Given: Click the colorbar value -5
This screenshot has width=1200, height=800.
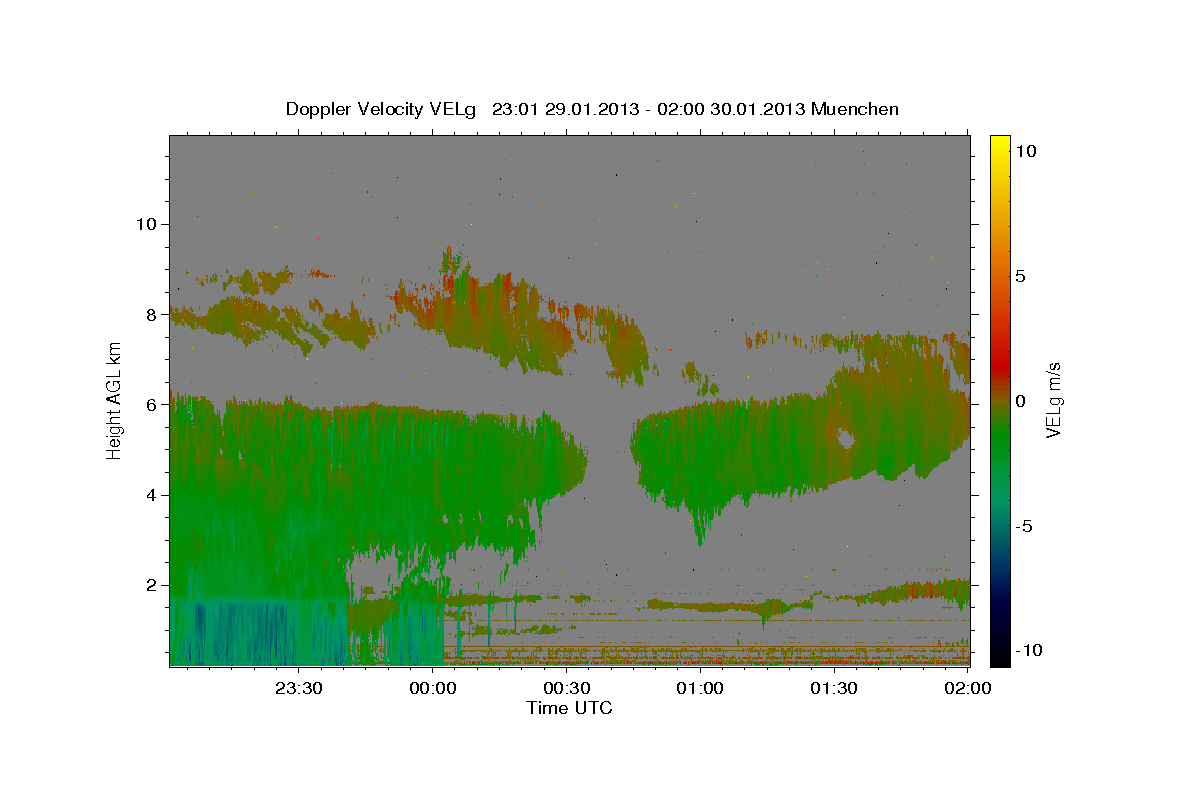Looking at the screenshot, I should click(x=1024, y=526).
